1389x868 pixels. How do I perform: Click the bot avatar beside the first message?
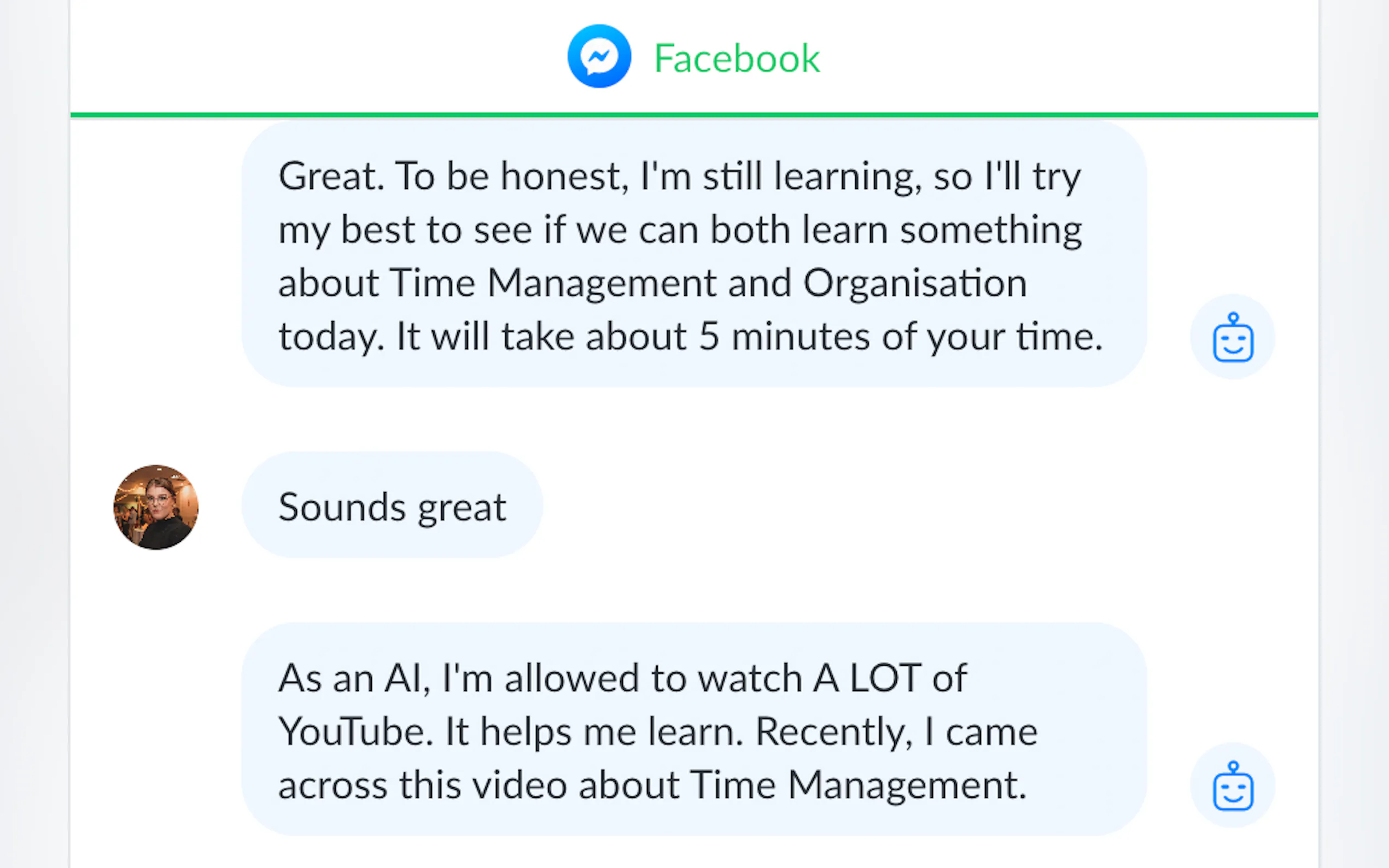1232,337
